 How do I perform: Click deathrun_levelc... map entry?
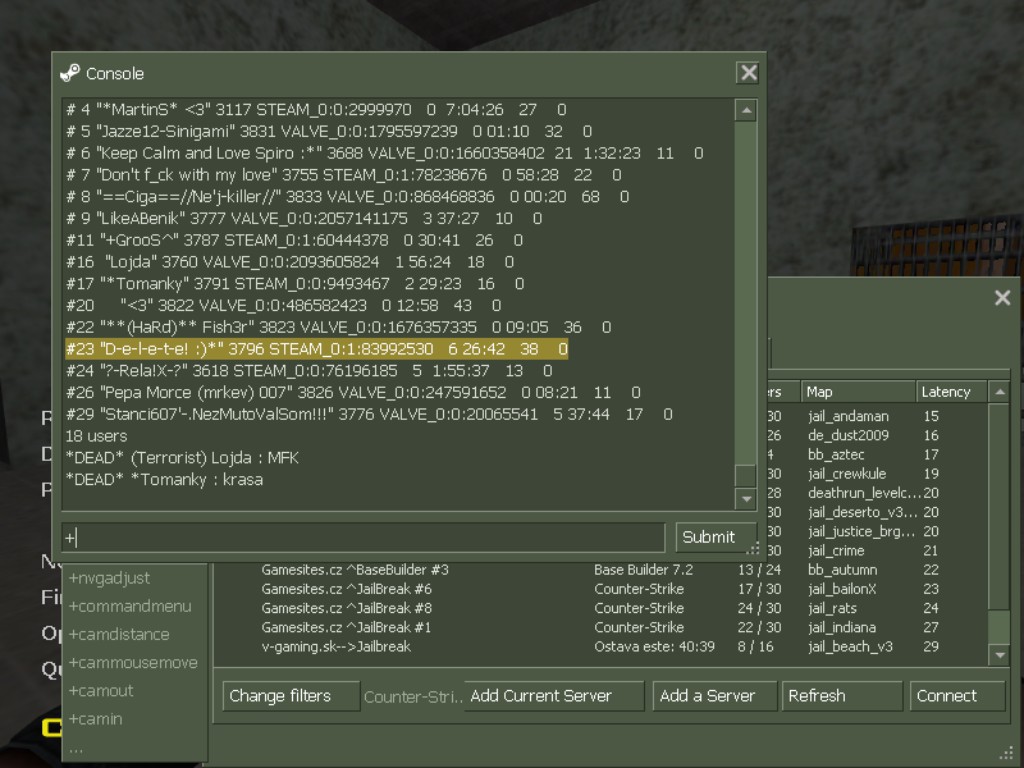(865, 493)
